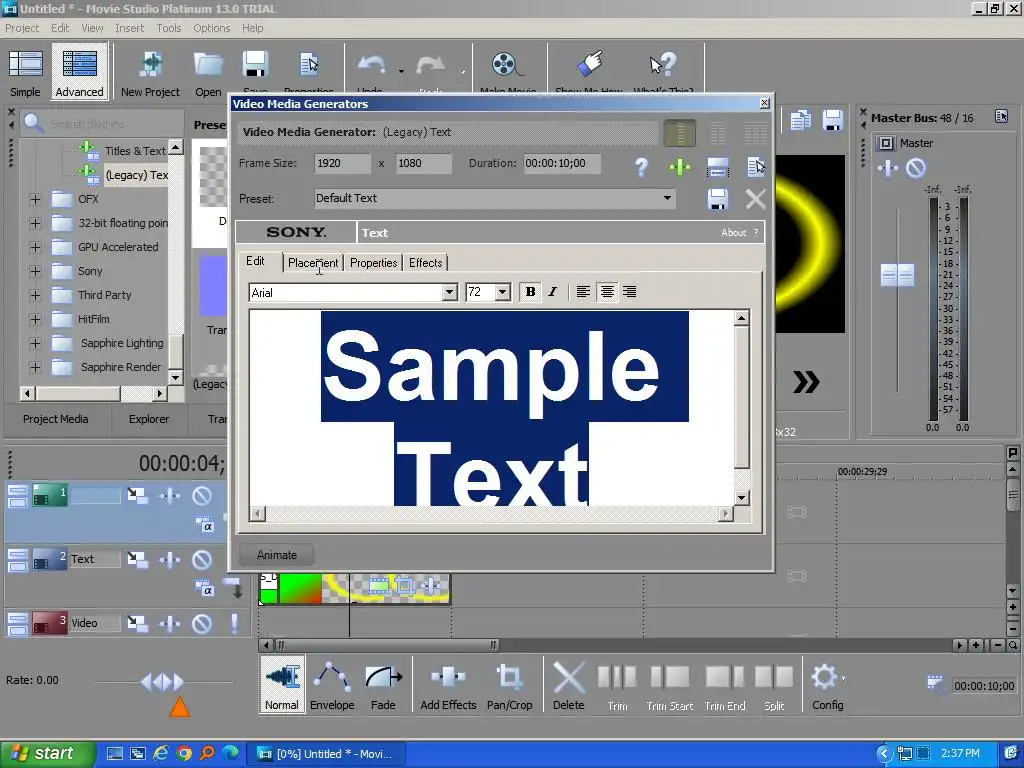This screenshot has width=1024, height=768.
Task: Mute the Video track 3
Action: [202, 624]
